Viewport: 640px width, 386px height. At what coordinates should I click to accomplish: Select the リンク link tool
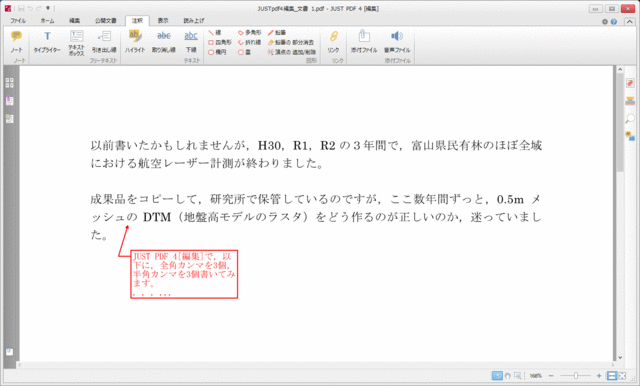[333, 42]
